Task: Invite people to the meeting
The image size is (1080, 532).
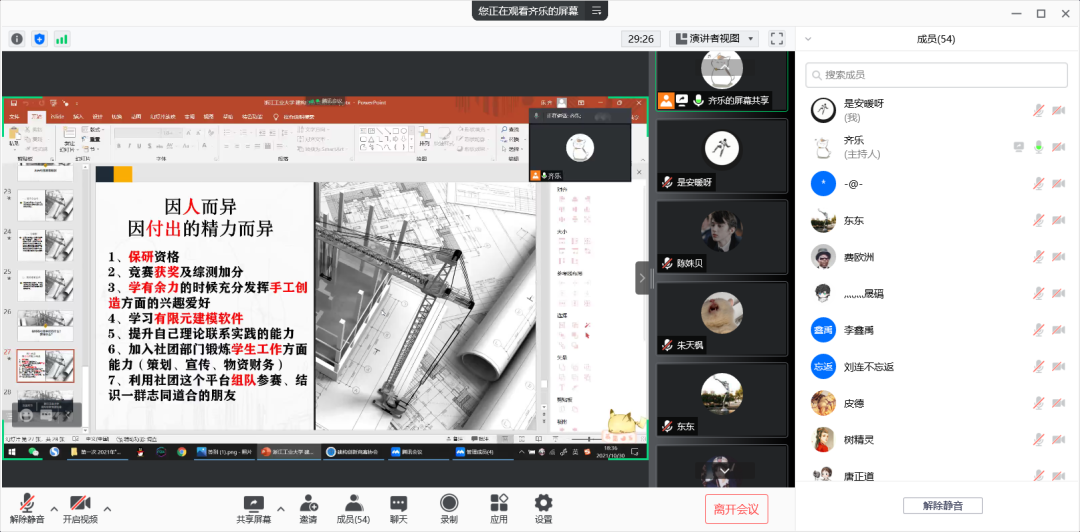Action: [x=309, y=509]
